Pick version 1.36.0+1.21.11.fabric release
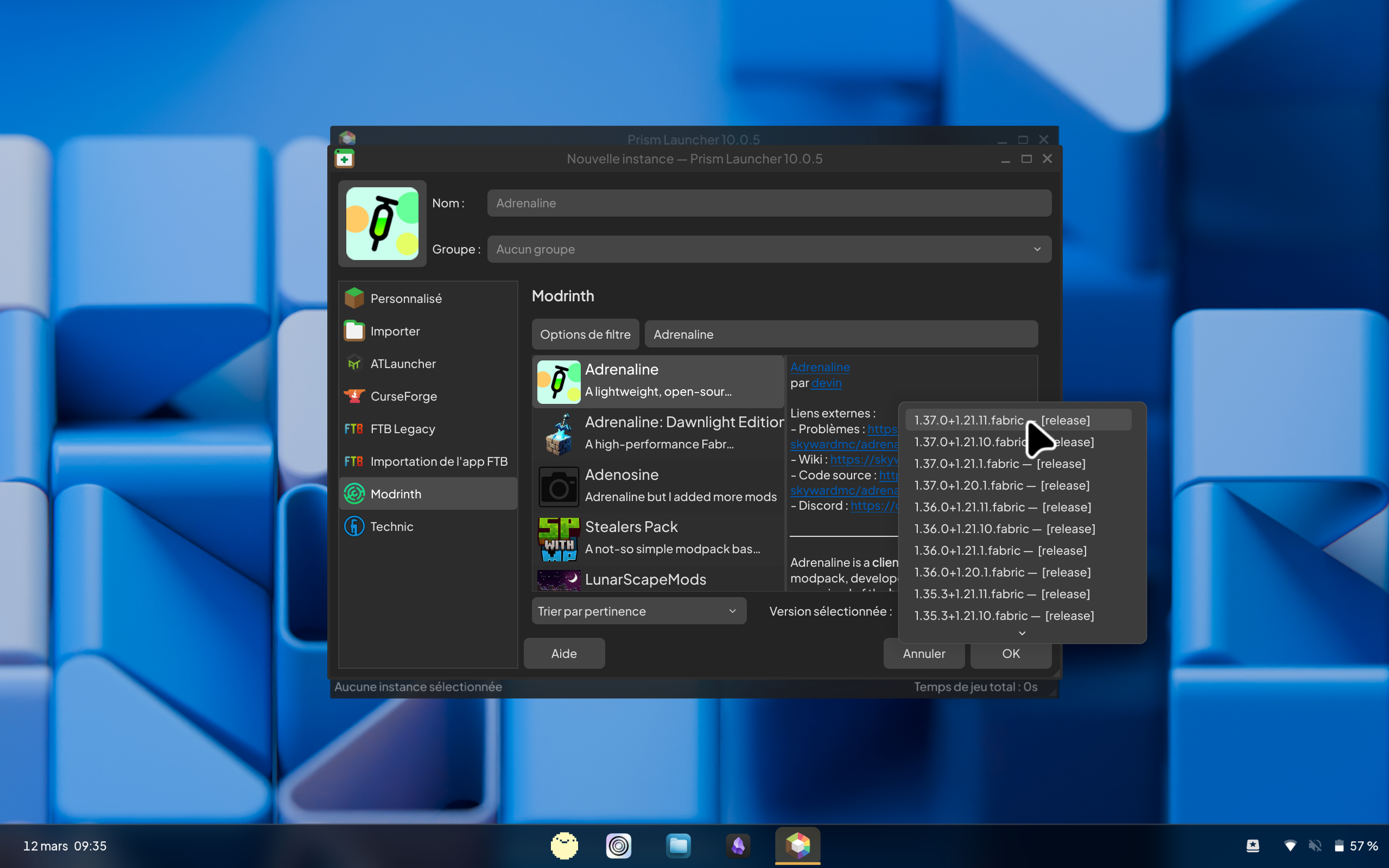The height and width of the screenshot is (868, 1389). 1018,507
